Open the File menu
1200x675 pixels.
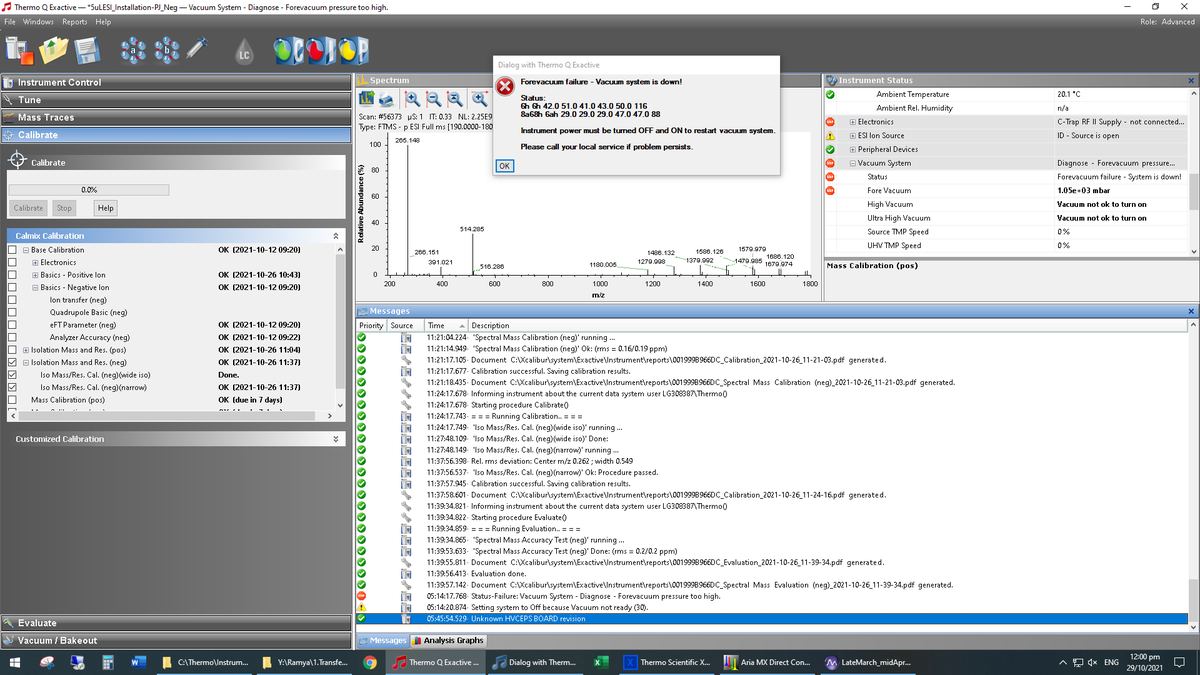tap(11, 22)
